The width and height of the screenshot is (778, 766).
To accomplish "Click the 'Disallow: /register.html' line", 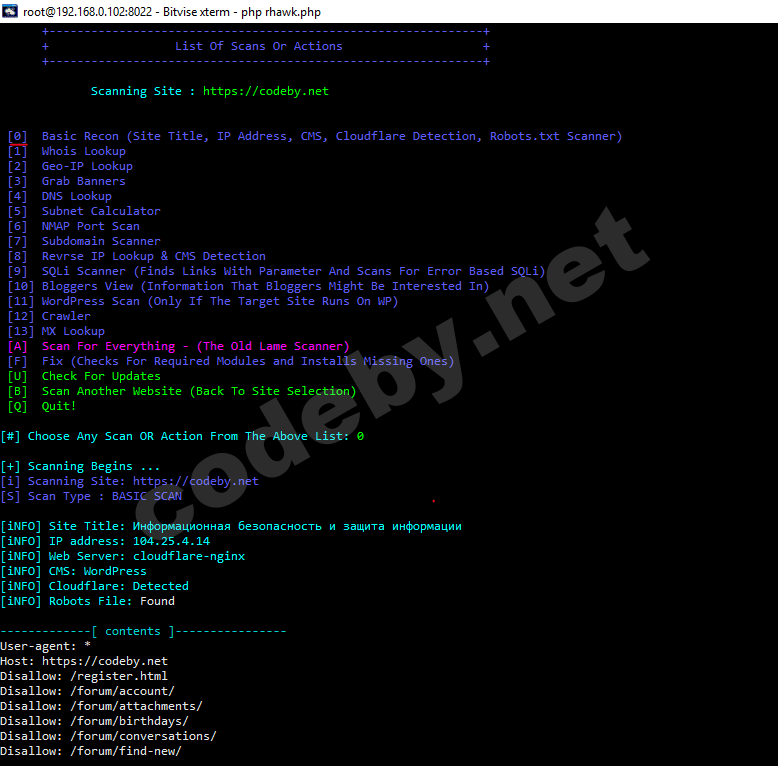I will 84,676.
